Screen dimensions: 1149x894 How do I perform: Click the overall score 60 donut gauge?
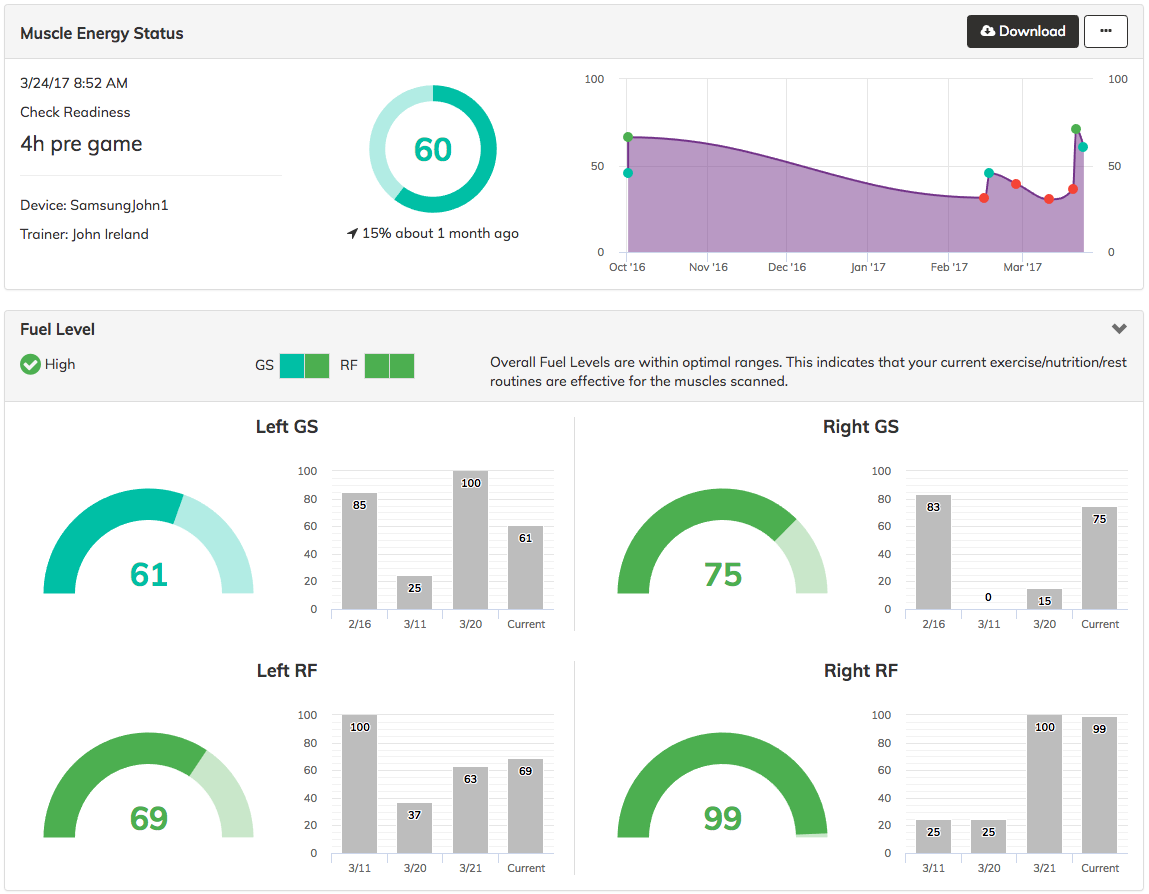pos(432,149)
